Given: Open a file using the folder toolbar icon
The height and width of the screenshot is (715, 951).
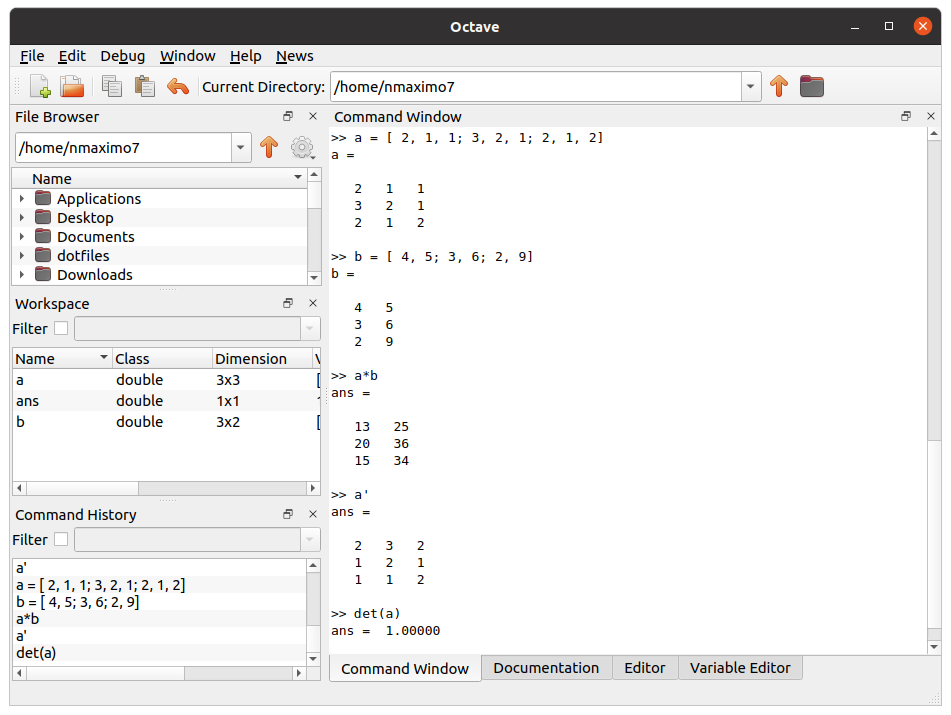Looking at the screenshot, I should point(71,86).
